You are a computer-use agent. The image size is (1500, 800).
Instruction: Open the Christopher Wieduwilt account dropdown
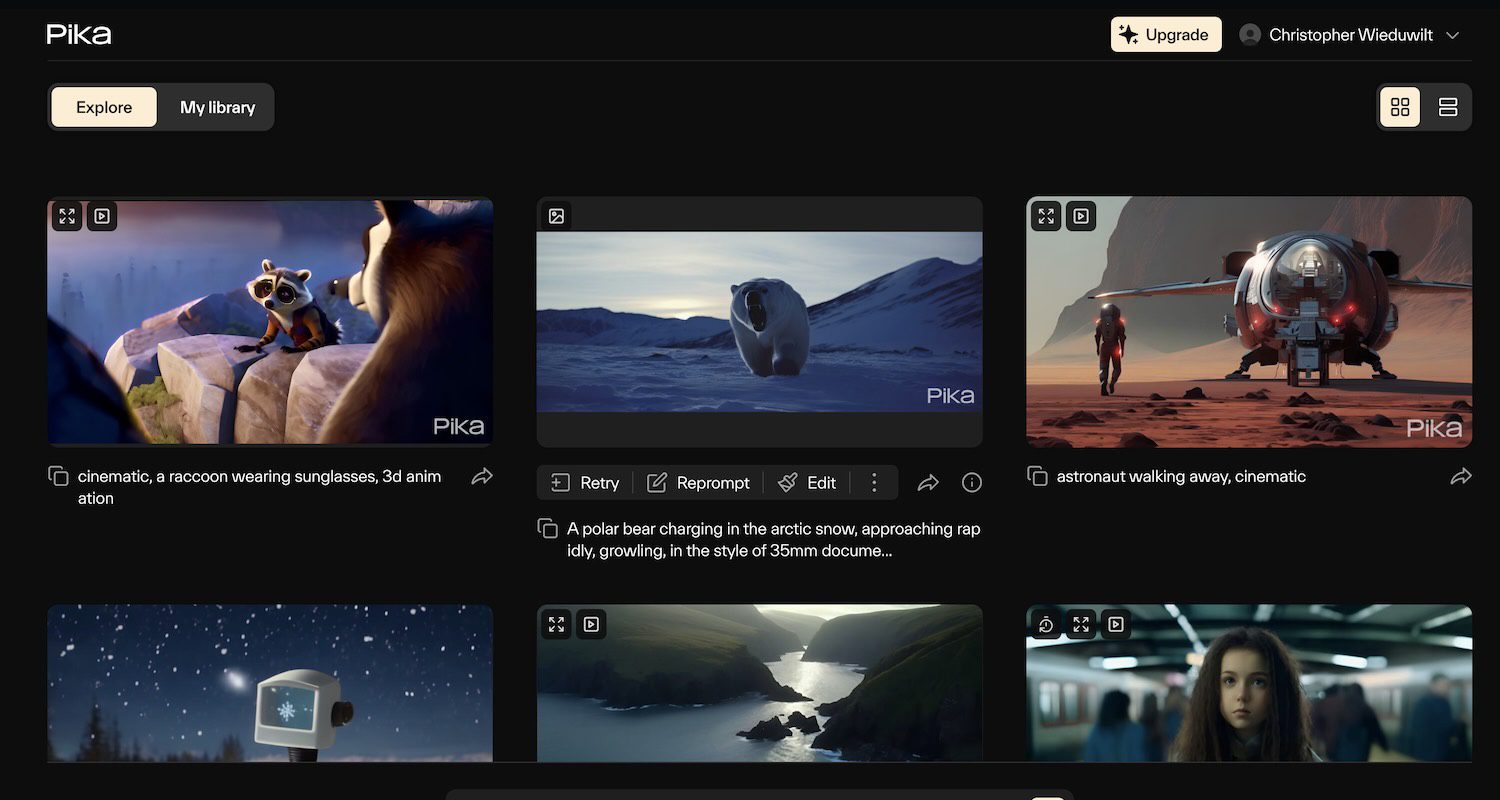point(1350,35)
